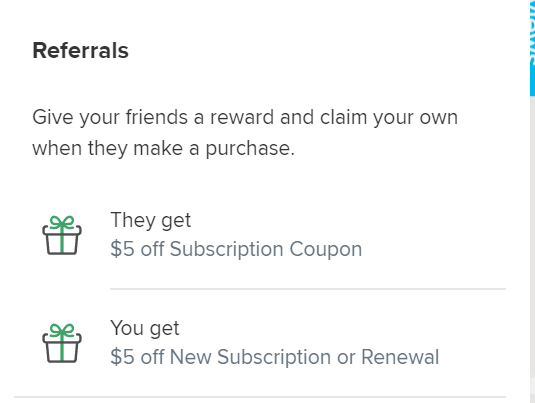Click the word Renewal in your reward

400,357
